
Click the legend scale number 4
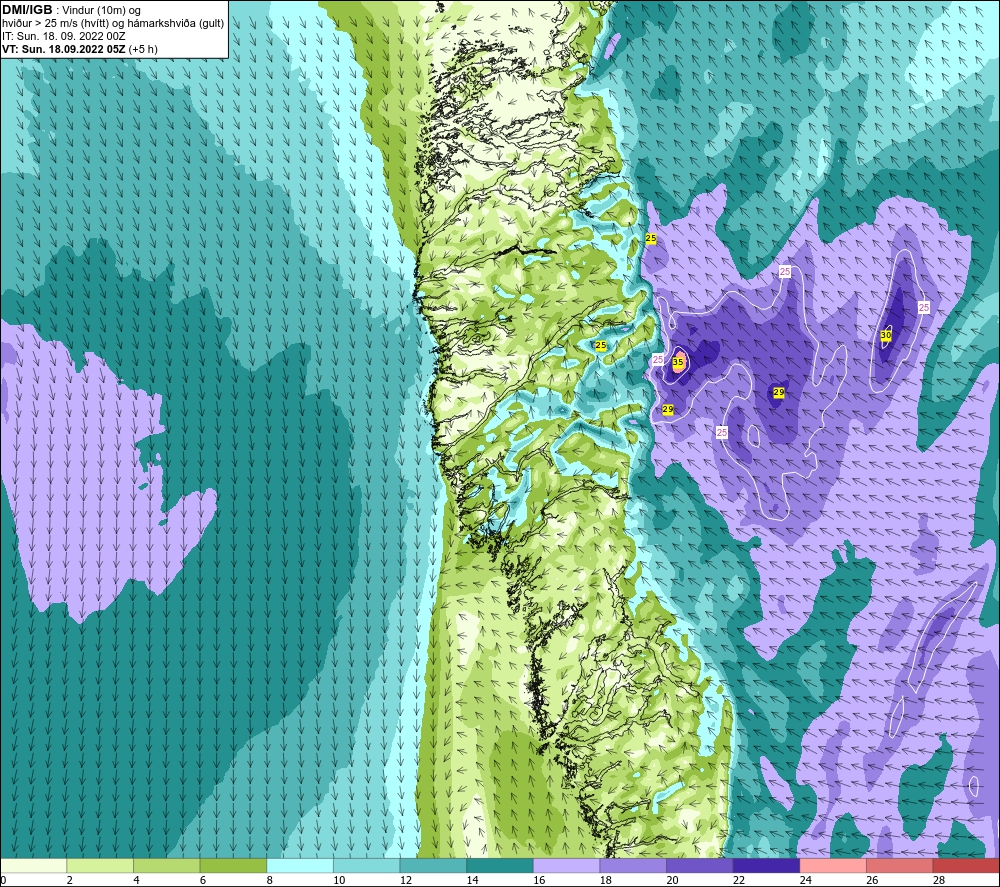click(x=136, y=881)
